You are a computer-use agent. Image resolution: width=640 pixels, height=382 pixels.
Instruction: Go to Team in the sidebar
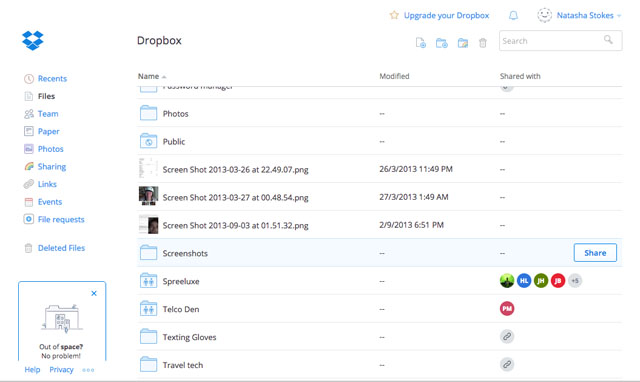coord(48,114)
